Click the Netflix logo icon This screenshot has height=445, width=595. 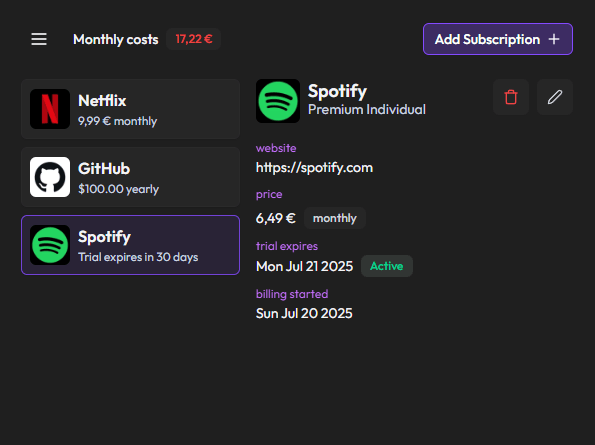pyautogui.click(x=50, y=109)
